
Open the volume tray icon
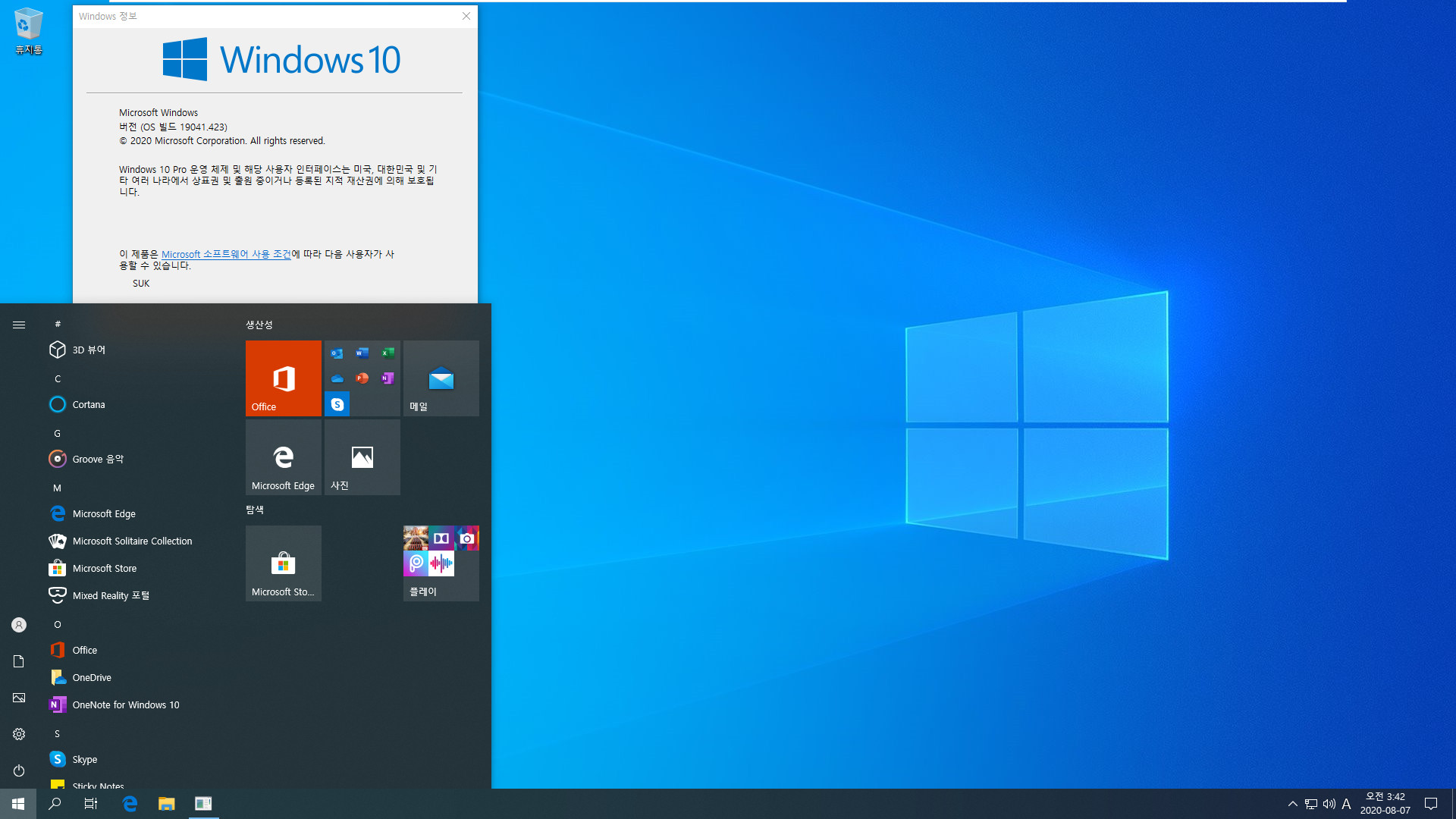(x=1329, y=804)
